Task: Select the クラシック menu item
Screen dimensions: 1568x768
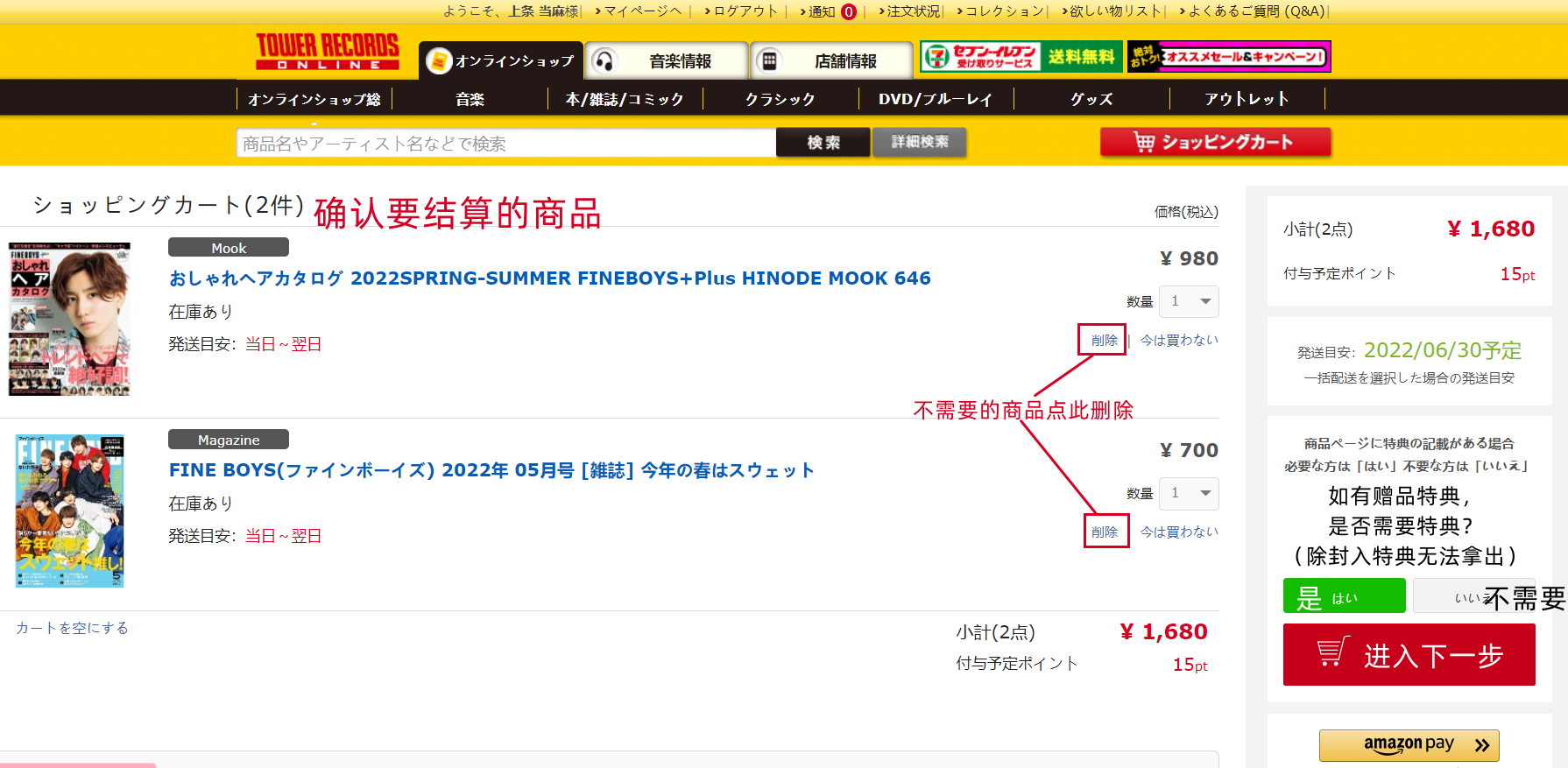Action: 780,99
